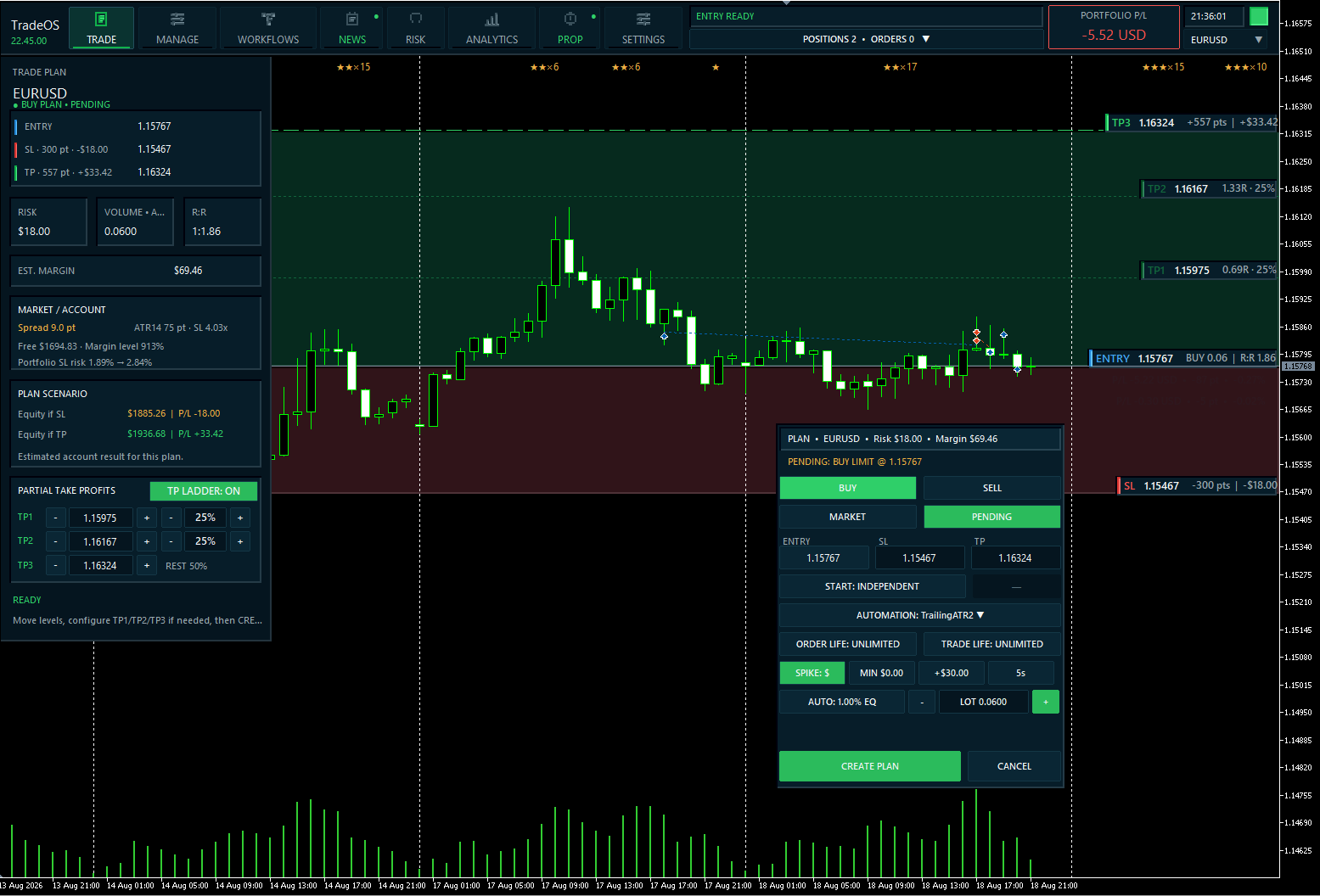This screenshot has height=896, width=1320.
Task: Click the CANCEL button
Action: pyautogui.click(x=1014, y=766)
